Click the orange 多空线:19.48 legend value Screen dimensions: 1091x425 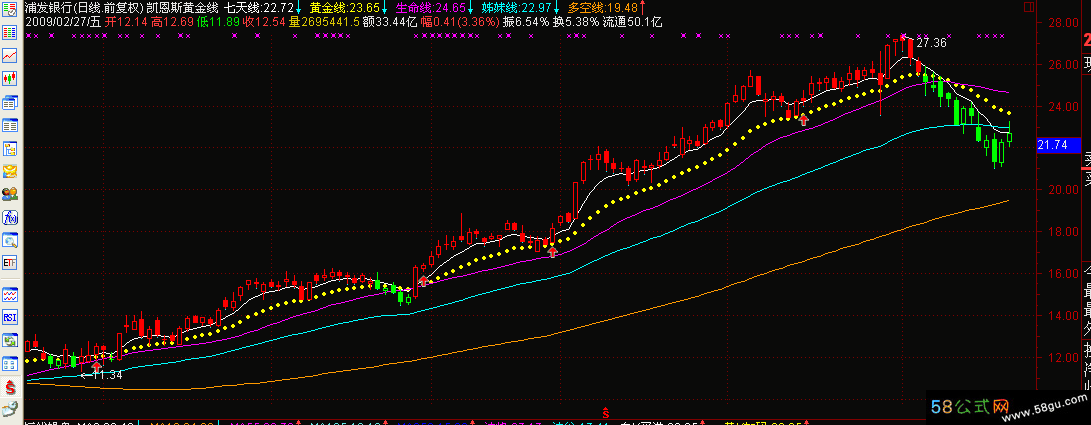point(603,8)
